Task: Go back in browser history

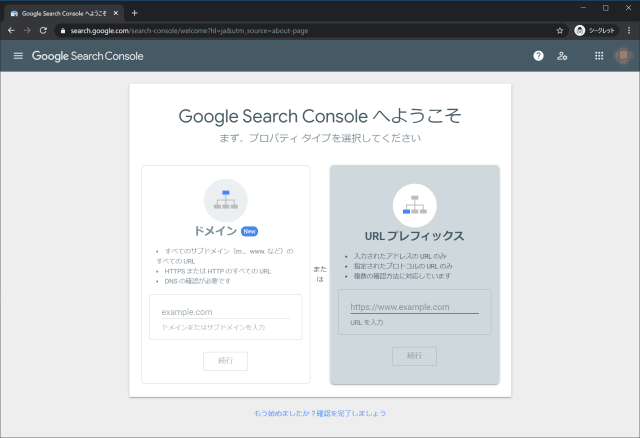Action: [11, 31]
